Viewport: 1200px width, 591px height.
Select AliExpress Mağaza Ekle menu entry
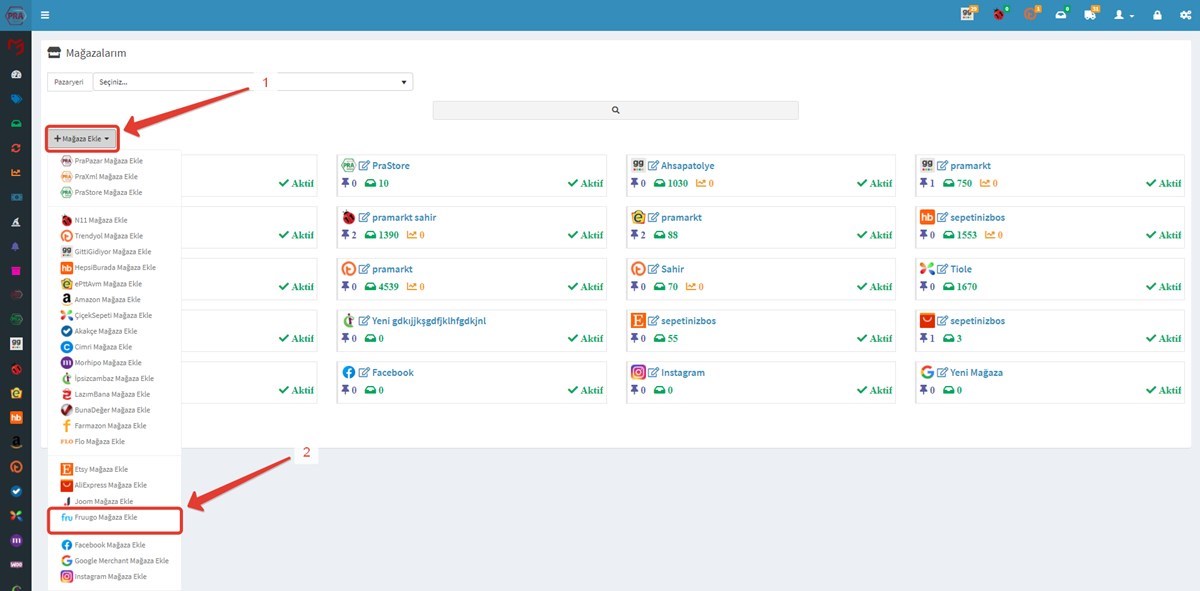[x=111, y=485]
